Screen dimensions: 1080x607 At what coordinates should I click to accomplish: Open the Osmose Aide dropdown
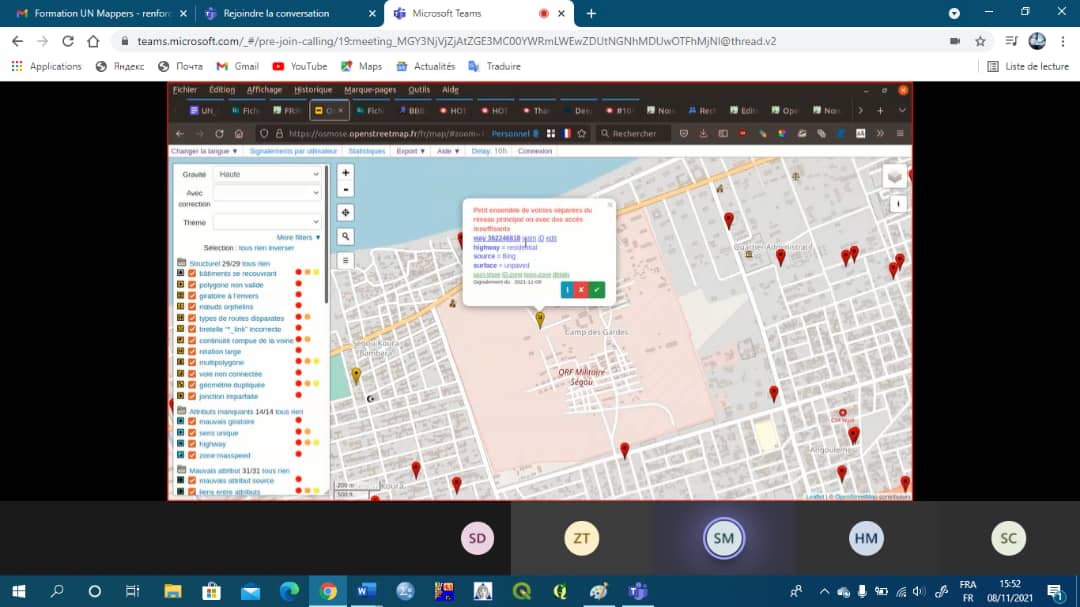pyautogui.click(x=448, y=151)
